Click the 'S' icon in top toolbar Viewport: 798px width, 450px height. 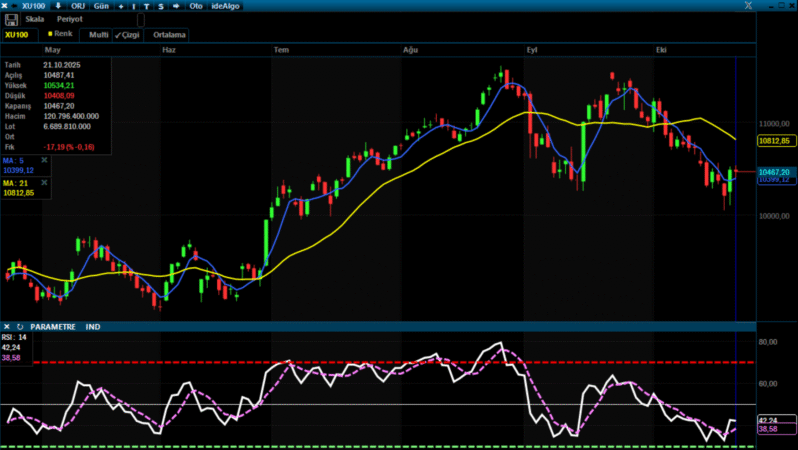(161, 6)
